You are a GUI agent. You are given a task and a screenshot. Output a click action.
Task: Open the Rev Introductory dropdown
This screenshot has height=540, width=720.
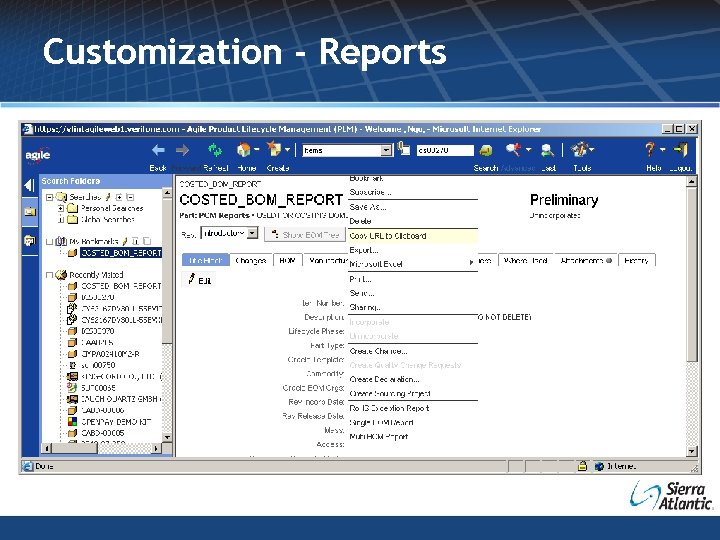tap(252, 233)
